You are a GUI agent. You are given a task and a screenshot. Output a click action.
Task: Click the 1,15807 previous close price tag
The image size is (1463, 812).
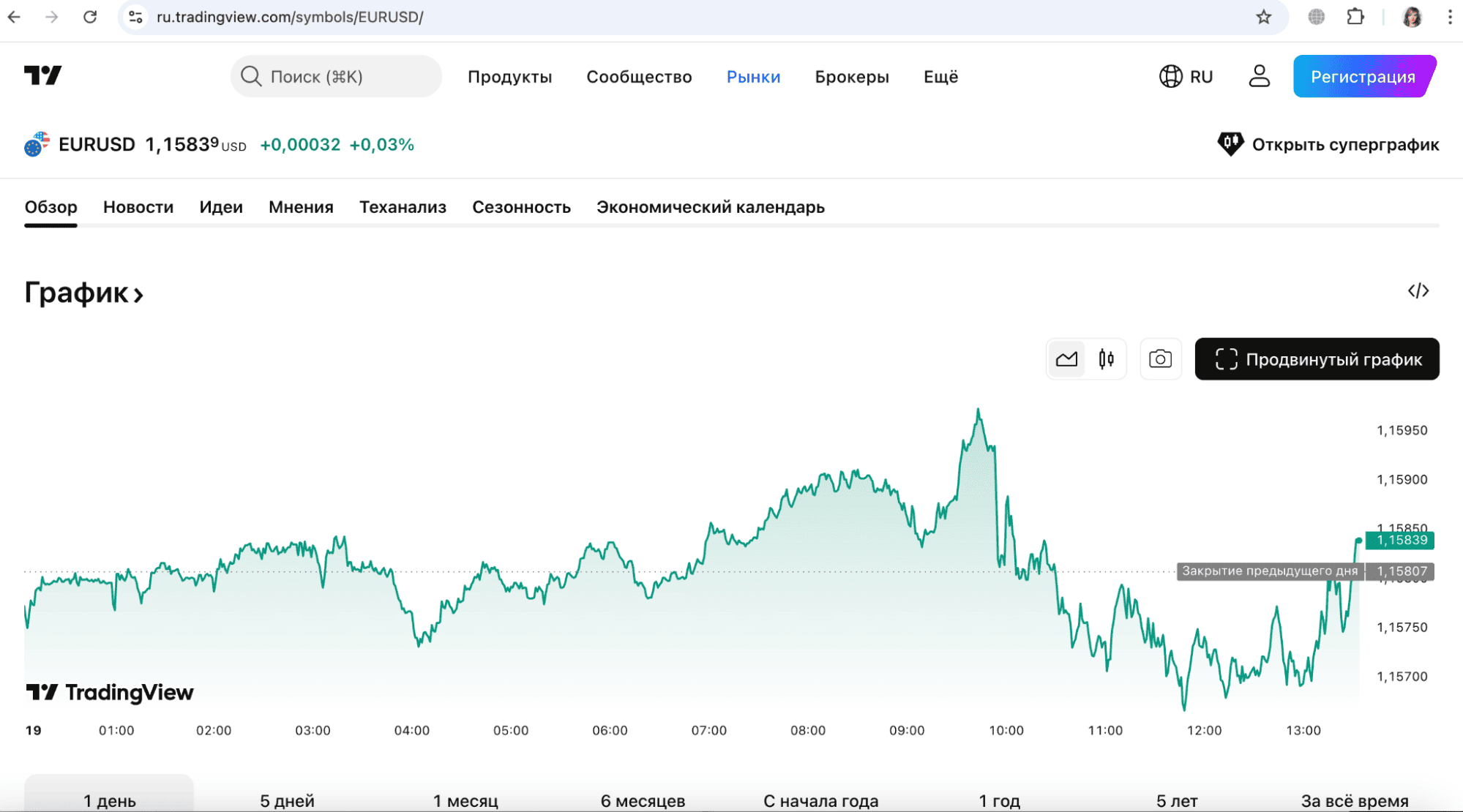[x=1401, y=571]
